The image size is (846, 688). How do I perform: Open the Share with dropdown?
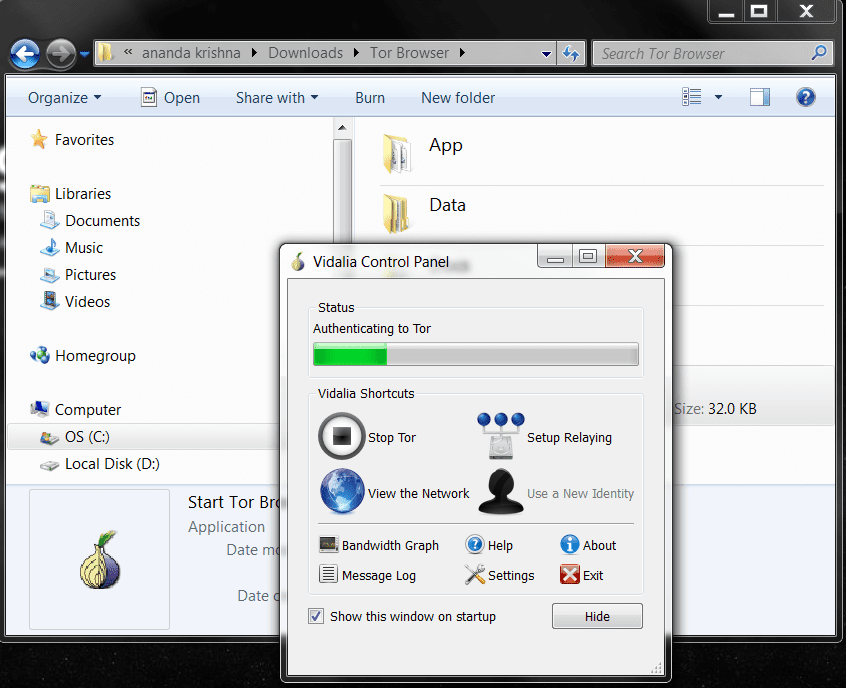coord(277,98)
